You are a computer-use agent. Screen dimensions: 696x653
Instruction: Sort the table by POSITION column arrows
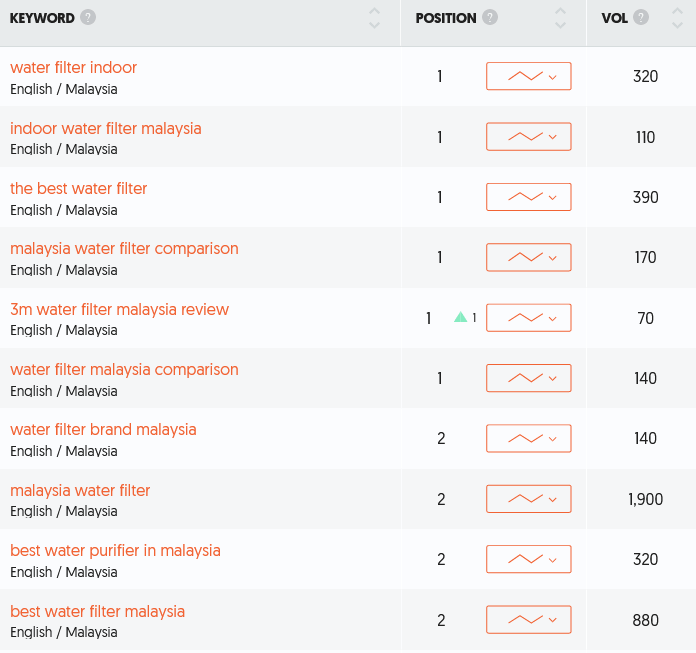click(561, 18)
